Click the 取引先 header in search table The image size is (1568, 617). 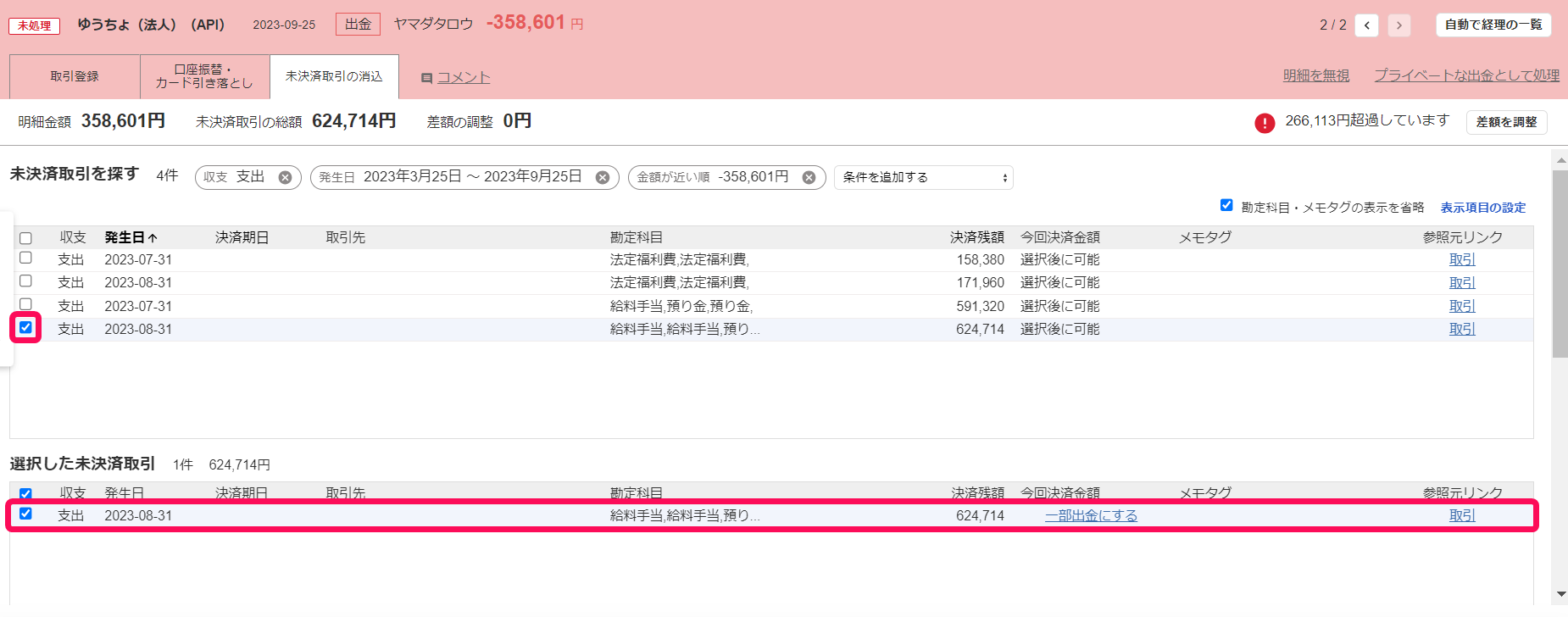point(346,237)
